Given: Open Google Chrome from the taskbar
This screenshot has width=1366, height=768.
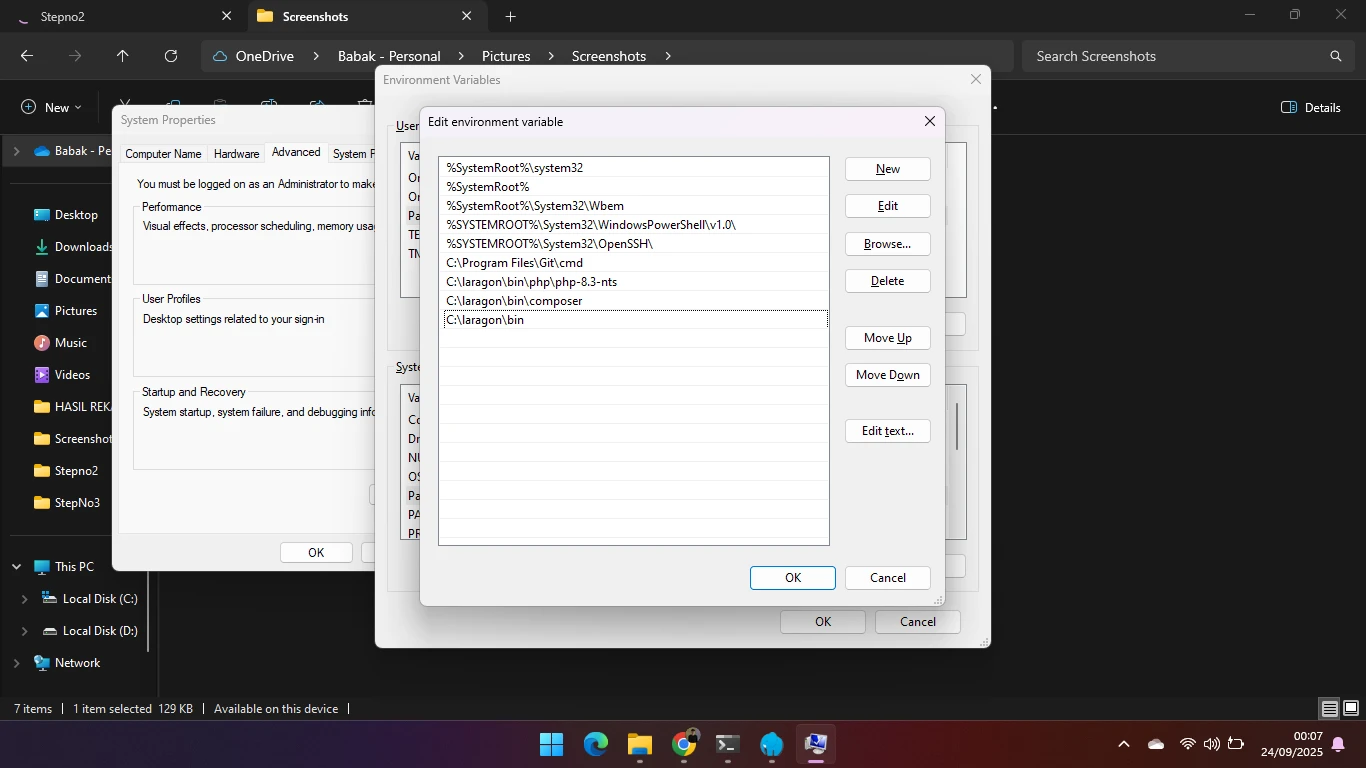Looking at the screenshot, I should click(684, 744).
